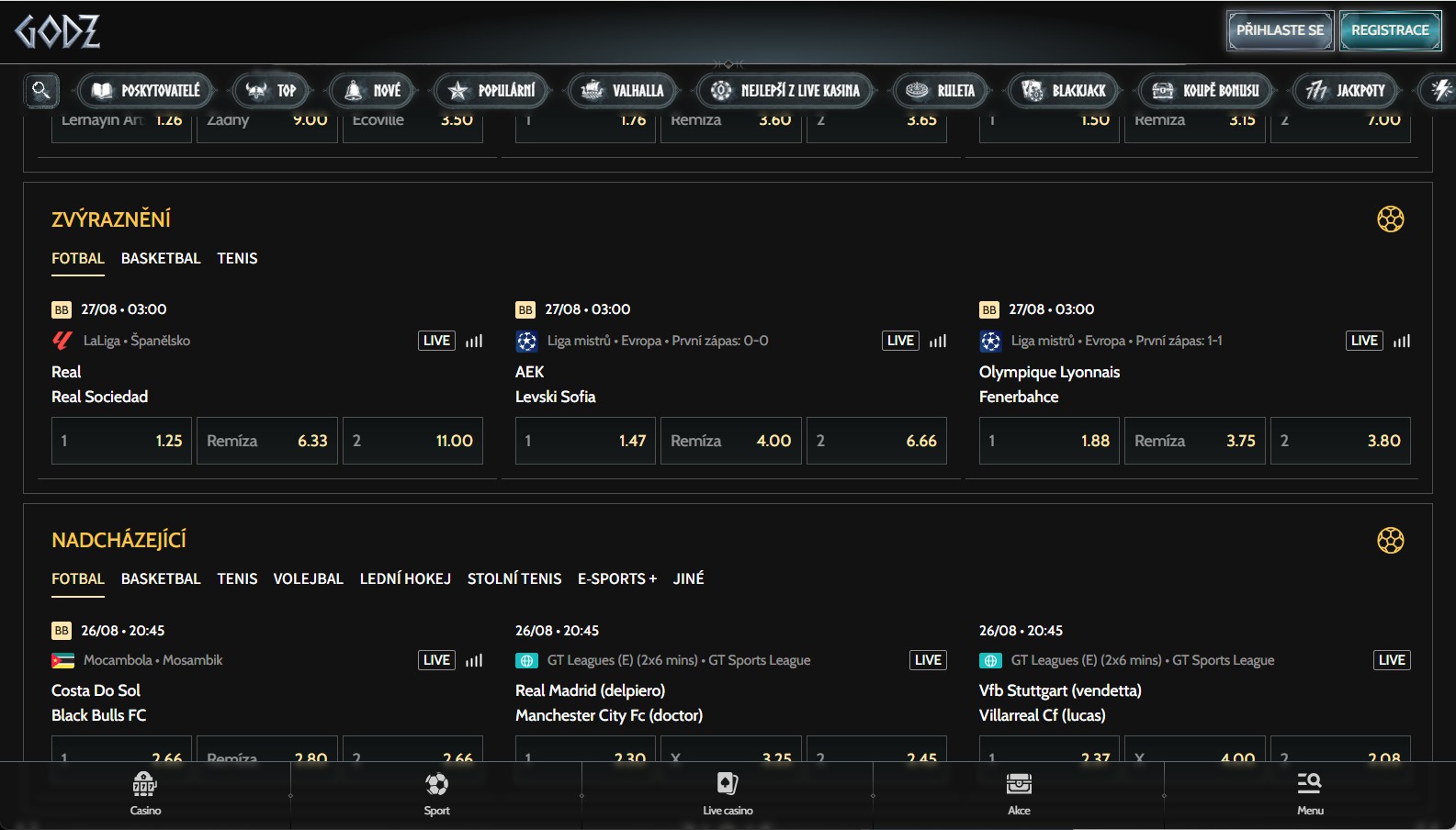Open the search magnifier icon
Viewport: 1456px width, 830px height.
coord(41,90)
